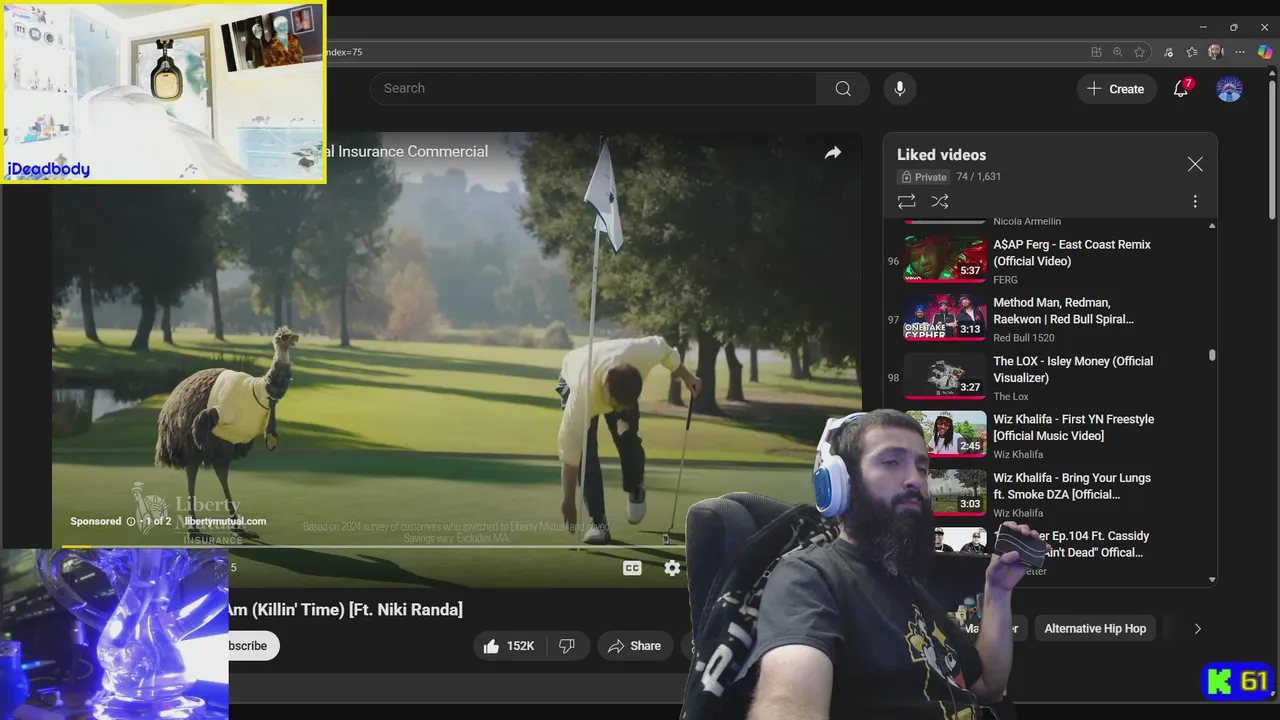This screenshot has width=1280, height=720.
Task: Open the player settings gear
Action: click(672, 568)
